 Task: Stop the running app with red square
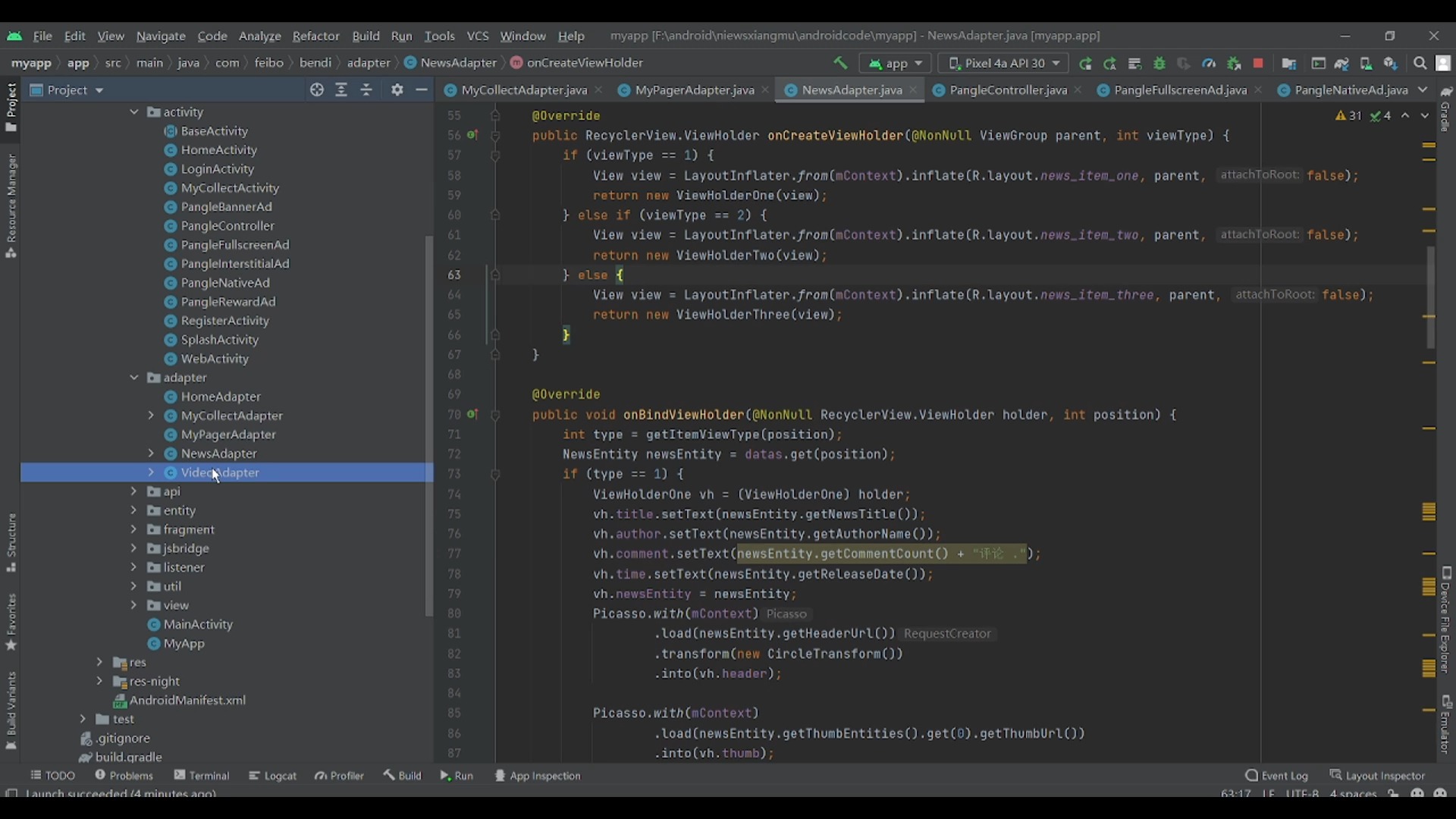pyautogui.click(x=1258, y=64)
